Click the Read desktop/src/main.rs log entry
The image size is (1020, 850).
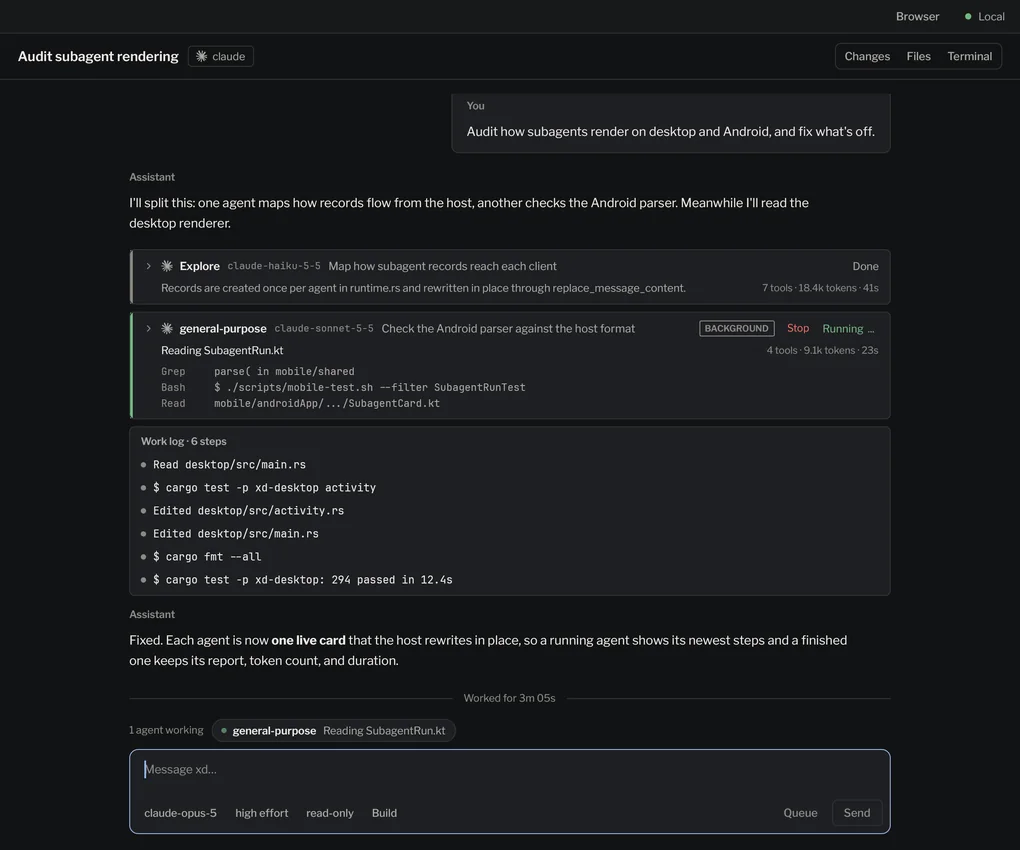(x=229, y=464)
